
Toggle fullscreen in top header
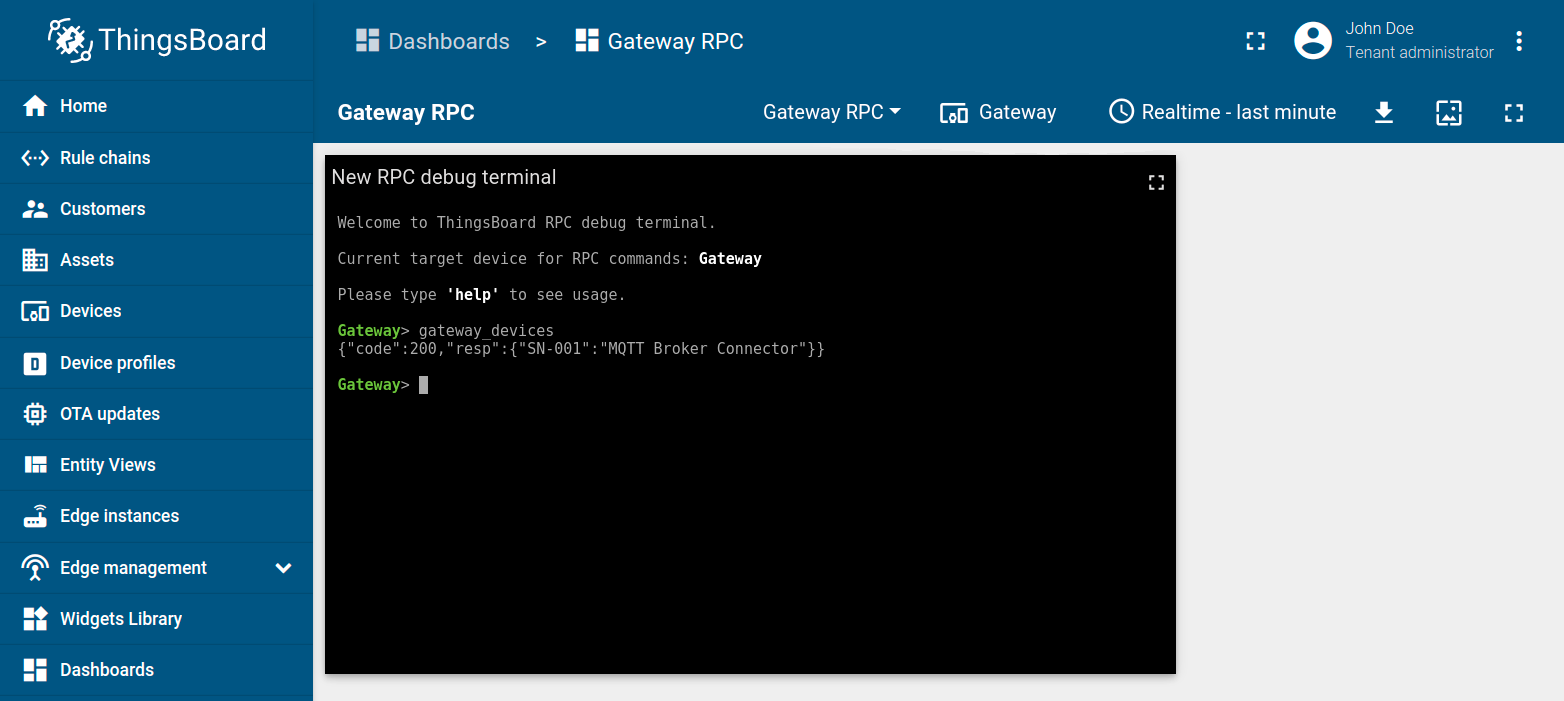click(1256, 41)
